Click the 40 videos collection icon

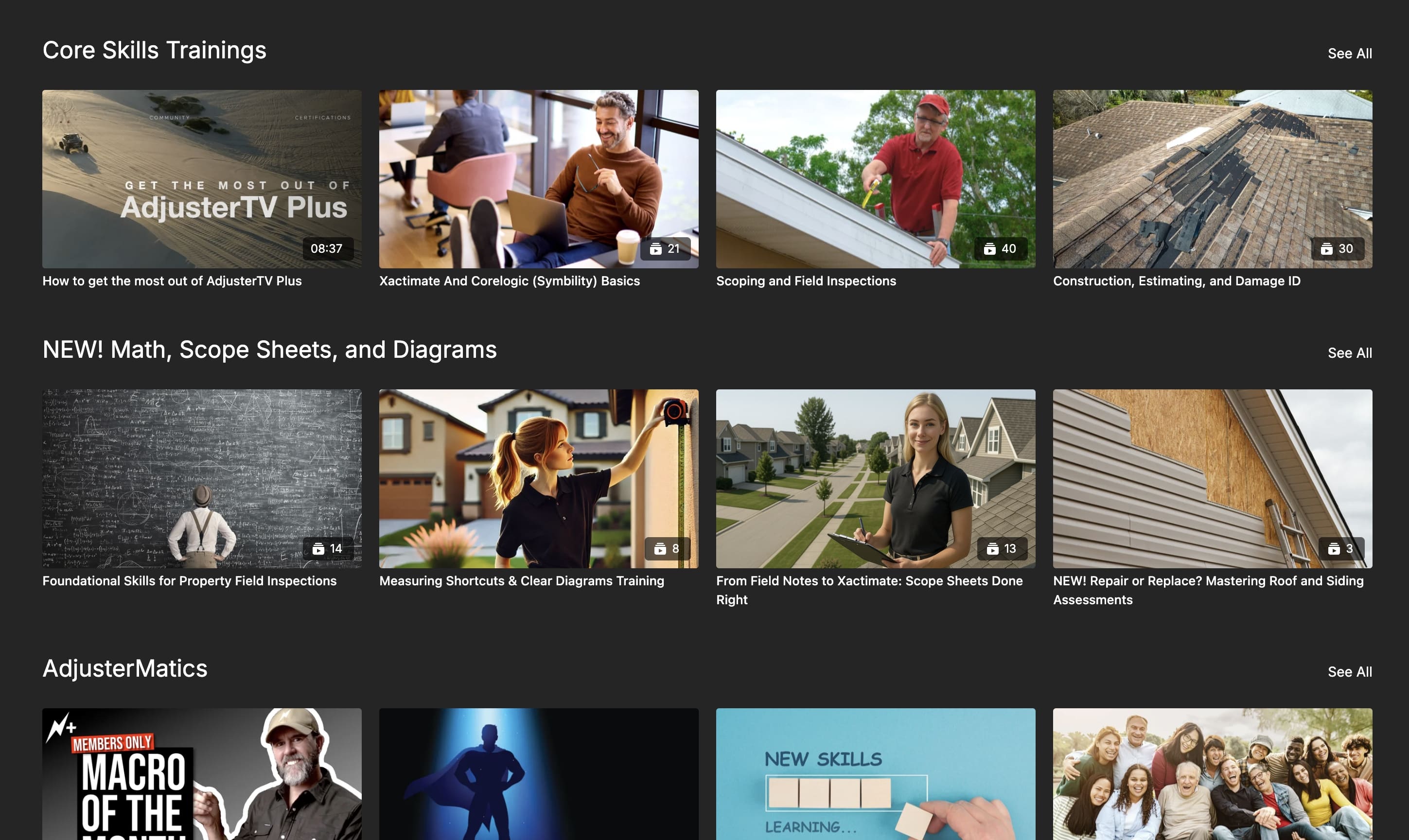coord(989,248)
